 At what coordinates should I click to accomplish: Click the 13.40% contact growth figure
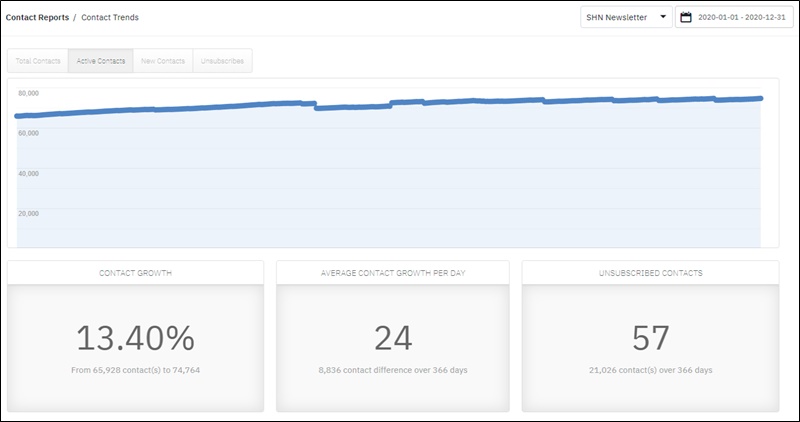[x=136, y=338]
